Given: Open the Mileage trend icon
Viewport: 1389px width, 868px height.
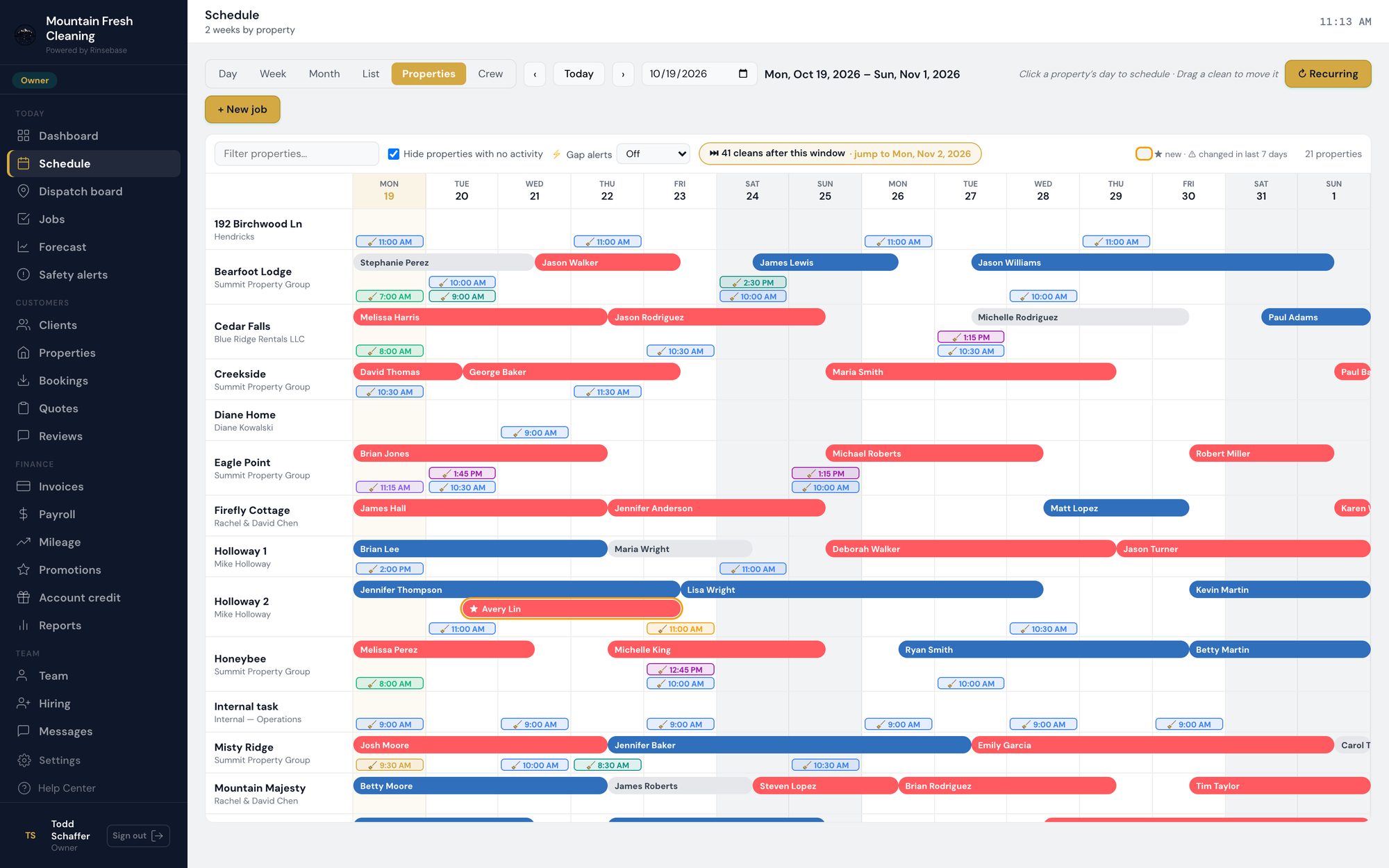Looking at the screenshot, I should (24, 542).
